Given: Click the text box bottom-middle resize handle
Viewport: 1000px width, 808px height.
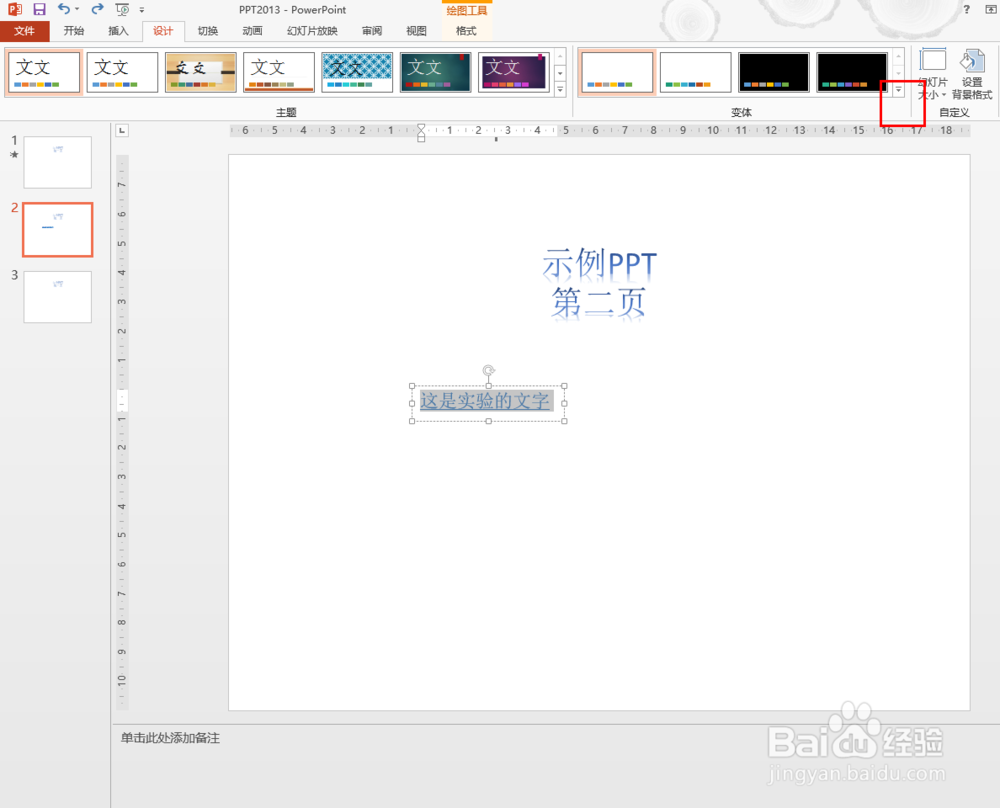Looking at the screenshot, I should click(489, 421).
